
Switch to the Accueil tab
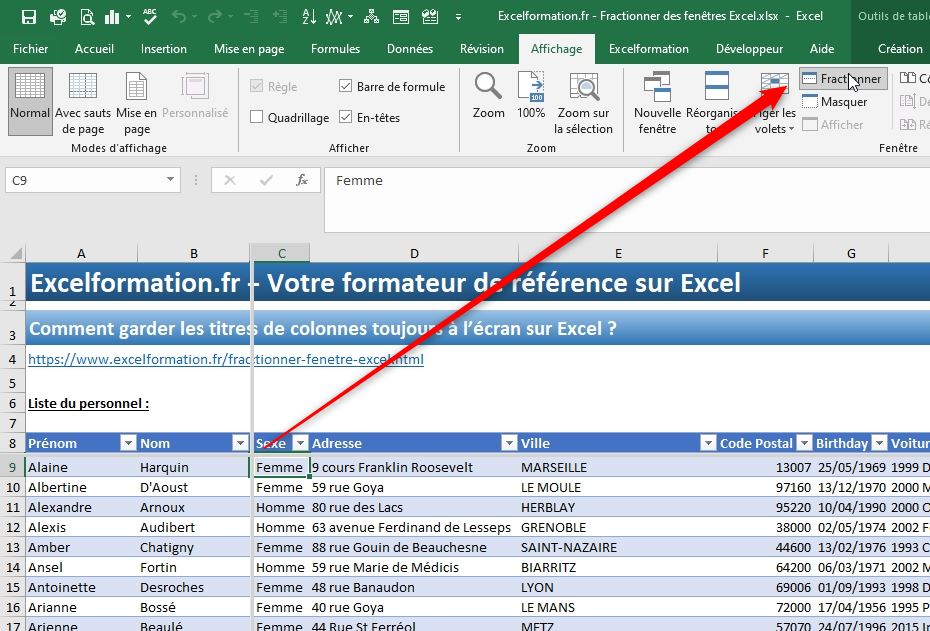pyautogui.click(x=94, y=49)
